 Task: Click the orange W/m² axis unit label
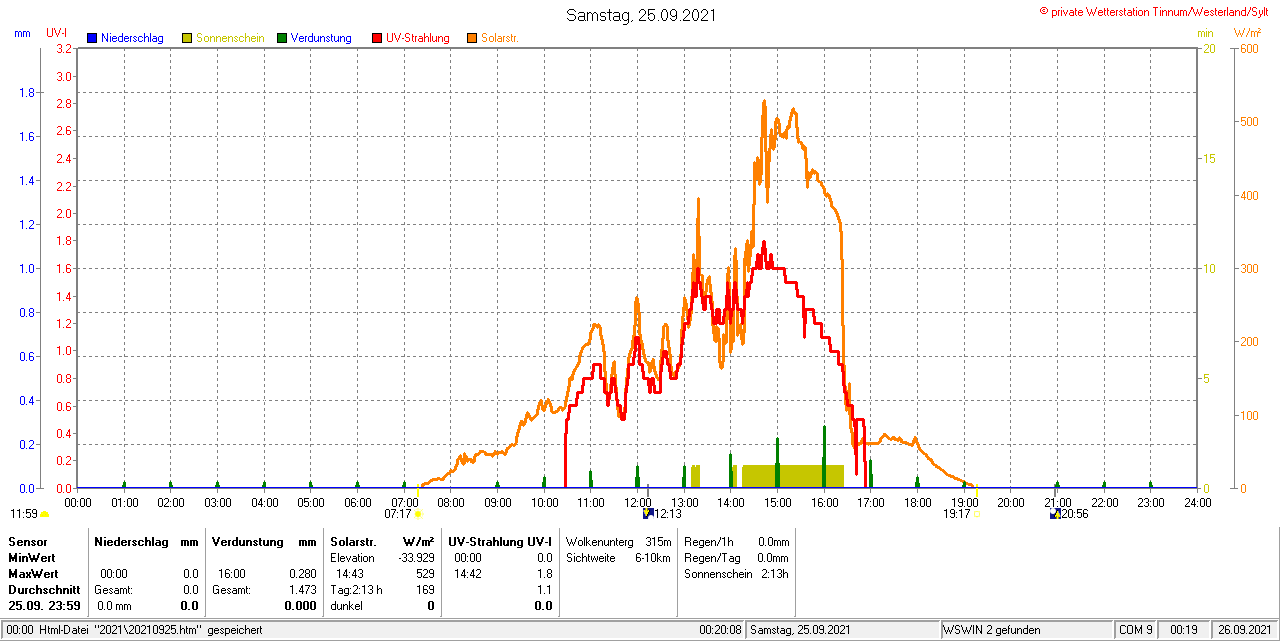[x=1248, y=33]
